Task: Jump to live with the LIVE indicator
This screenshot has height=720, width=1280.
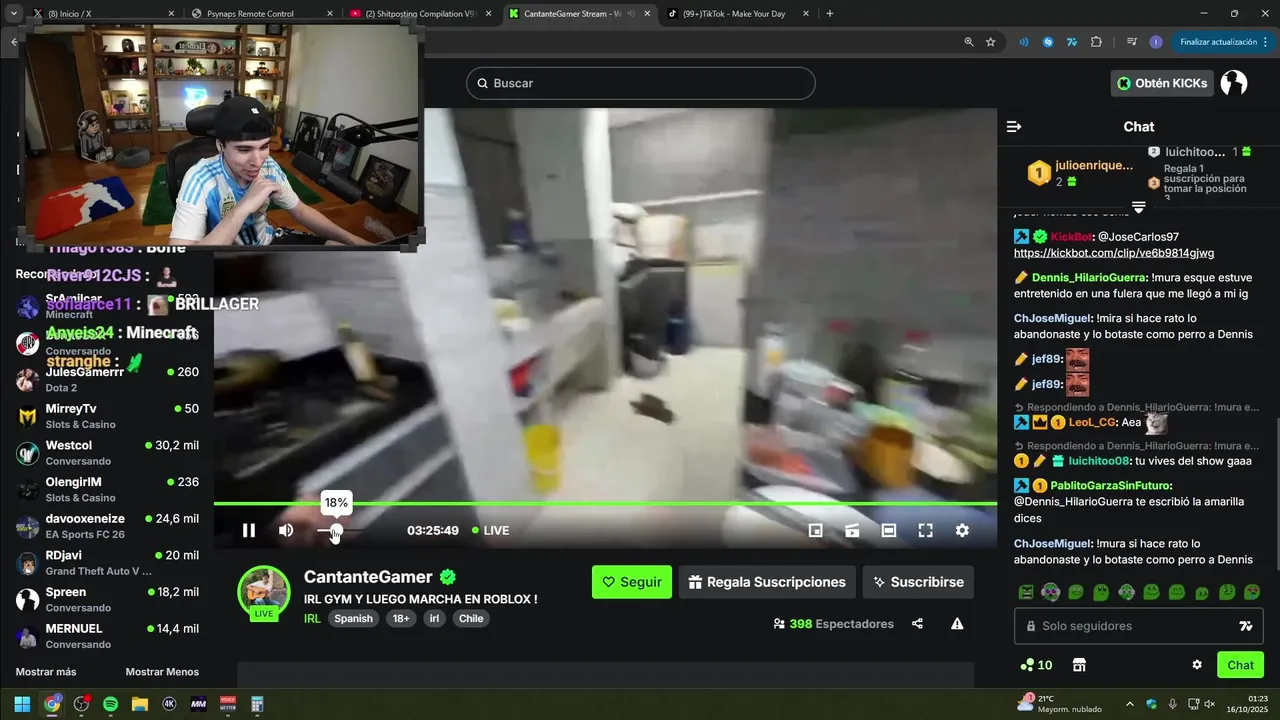Action: tap(491, 531)
